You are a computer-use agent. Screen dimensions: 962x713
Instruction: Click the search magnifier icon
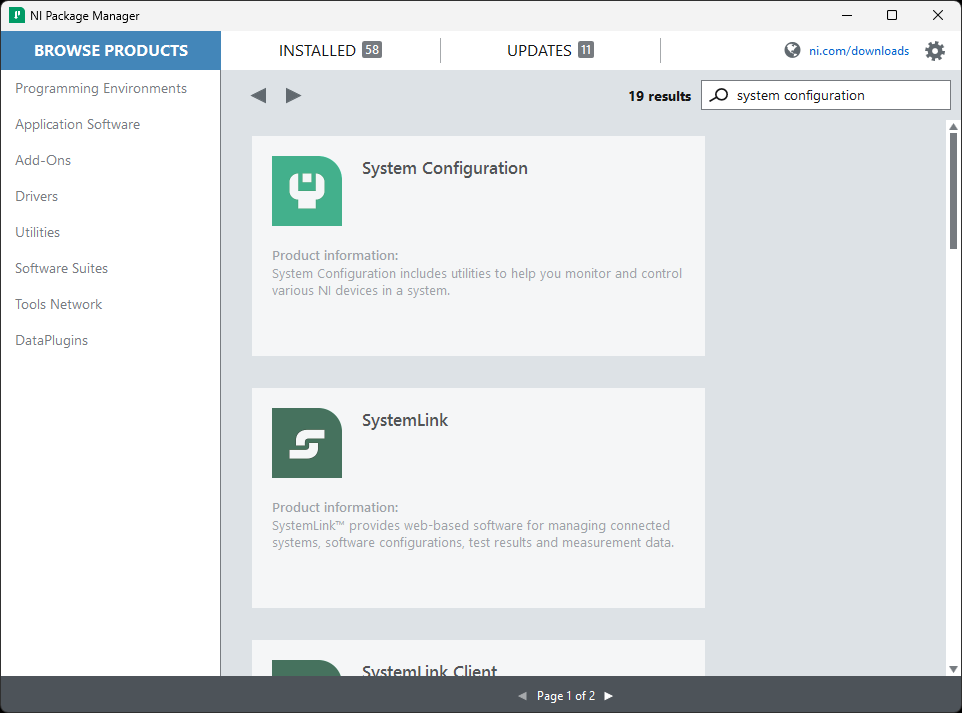(x=718, y=95)
